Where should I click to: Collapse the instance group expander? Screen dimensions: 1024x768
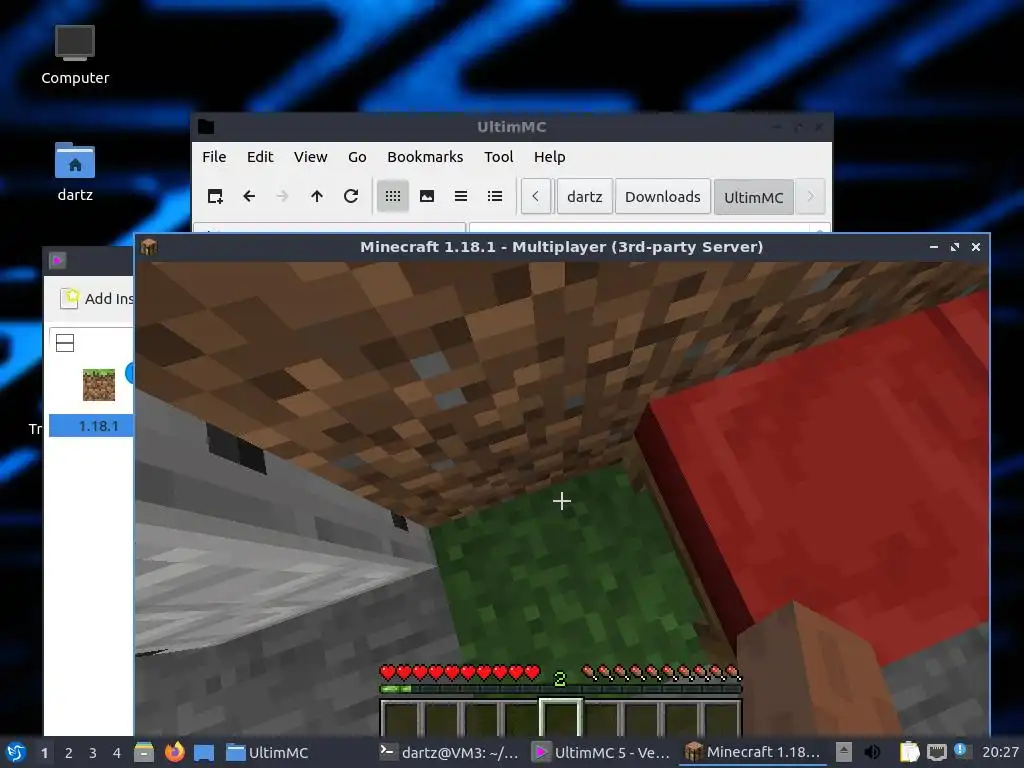point(65,343)
